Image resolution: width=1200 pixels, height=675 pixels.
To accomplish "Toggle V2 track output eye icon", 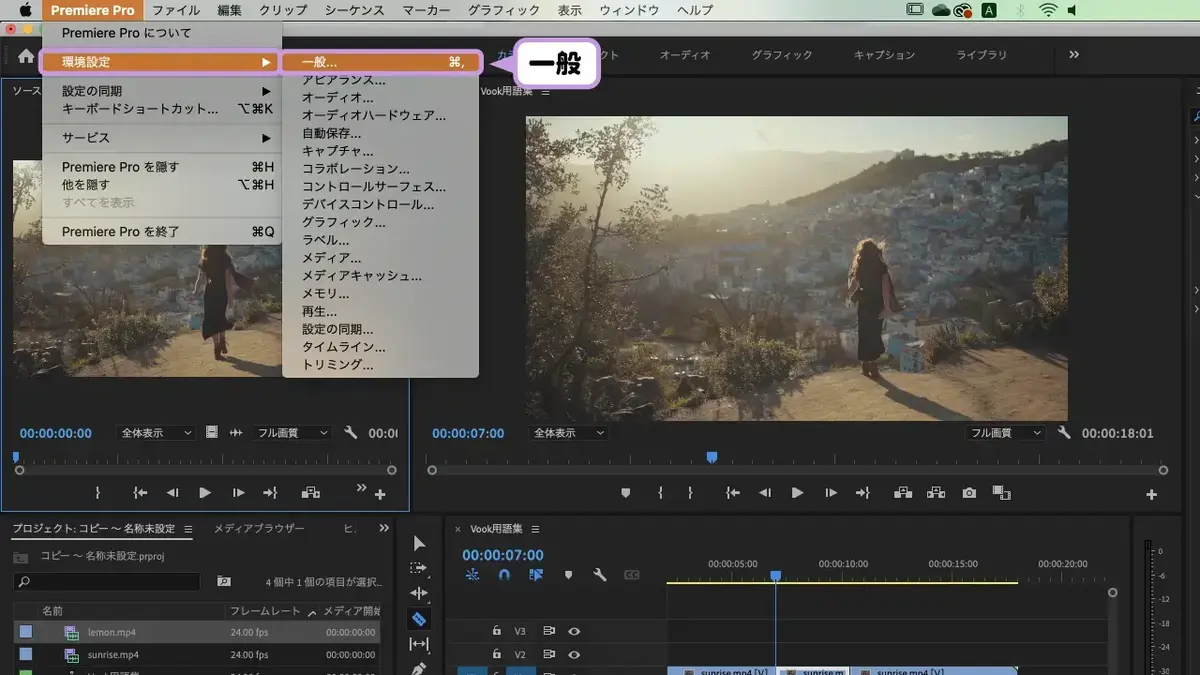I will pos(575,655).
